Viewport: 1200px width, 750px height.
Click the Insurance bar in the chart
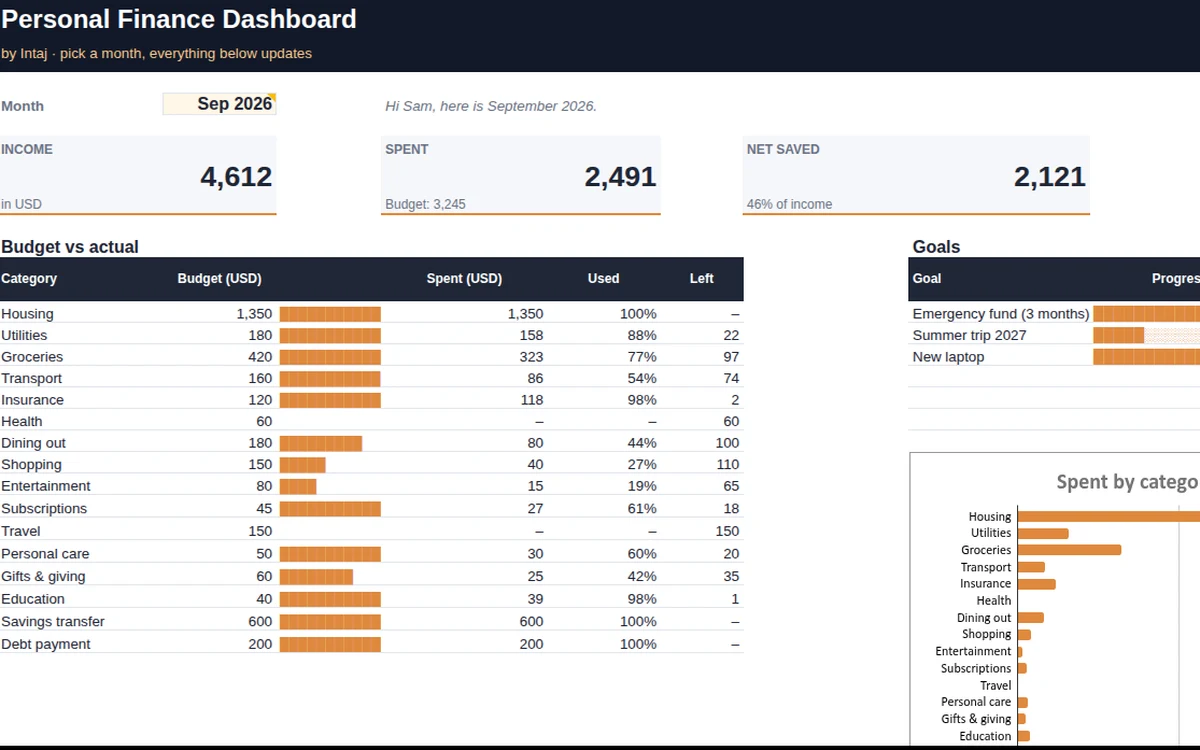[x=1036, y=584]
